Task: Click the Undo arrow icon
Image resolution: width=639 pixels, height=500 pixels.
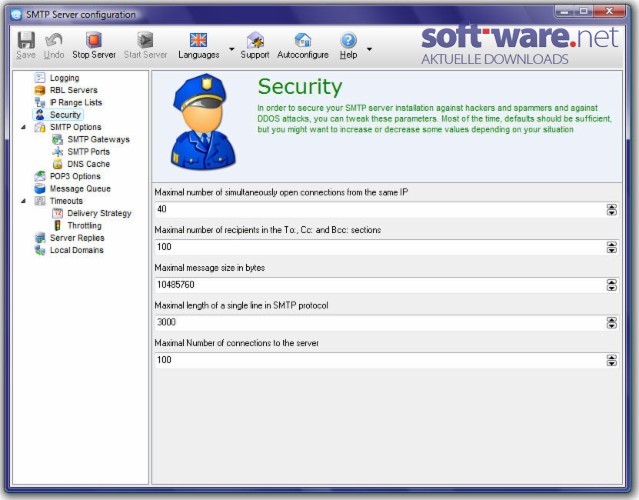Action: 54,40
